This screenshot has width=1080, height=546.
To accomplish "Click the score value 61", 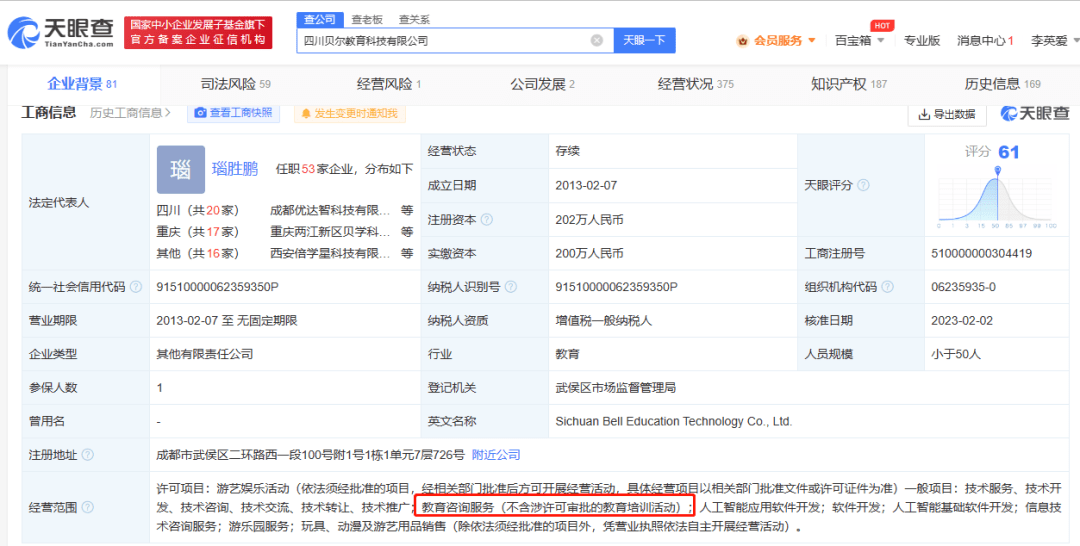I will coord(1009,152).
